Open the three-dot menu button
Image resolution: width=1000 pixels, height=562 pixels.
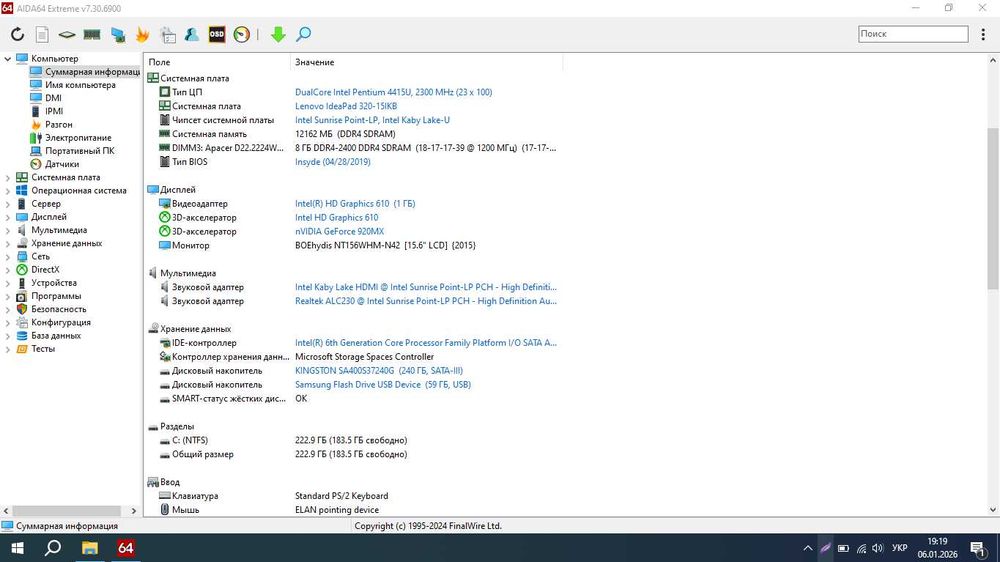(983, 34)
